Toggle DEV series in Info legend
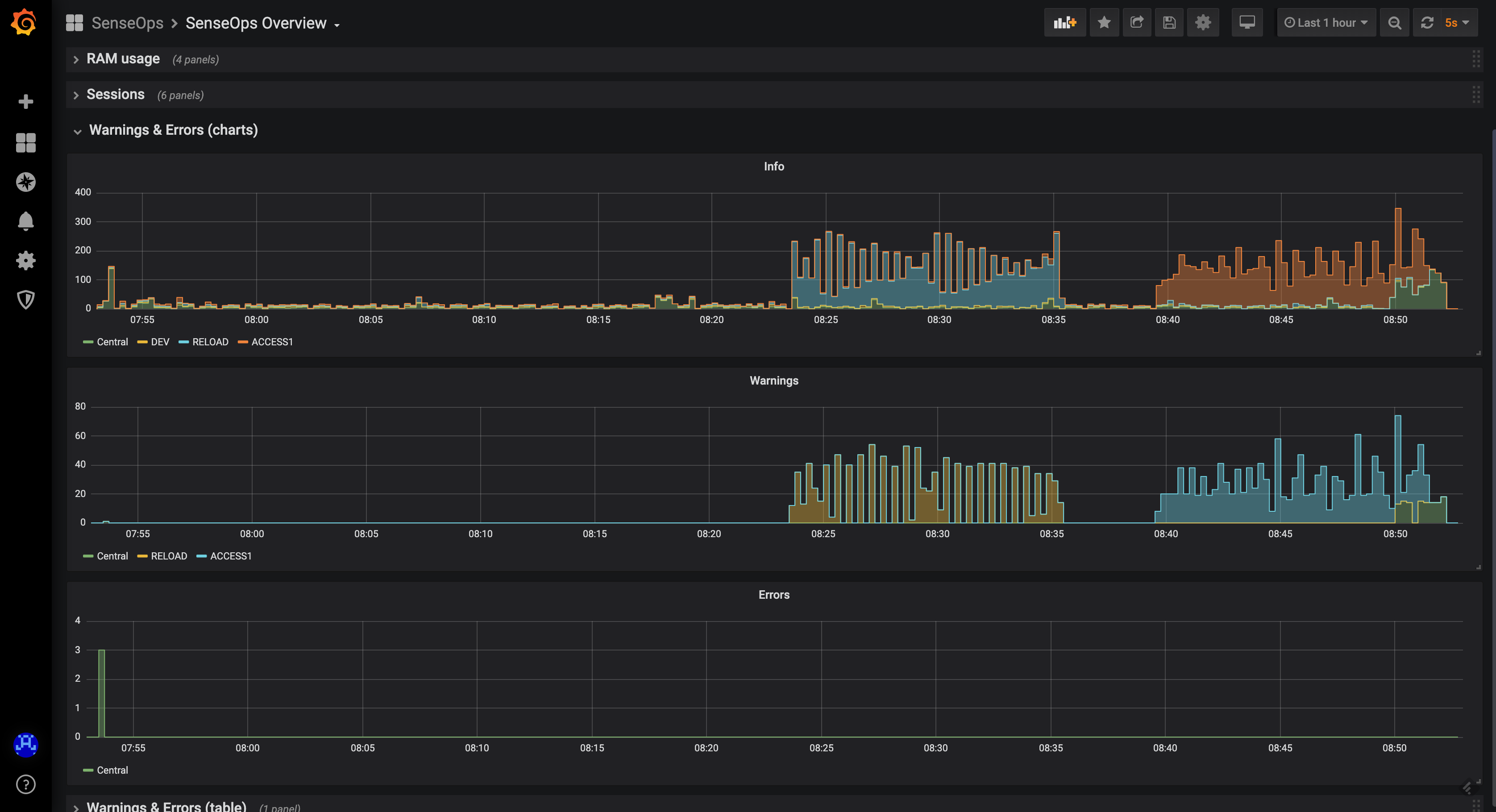 pyautogui.click(x=160, y=342)
